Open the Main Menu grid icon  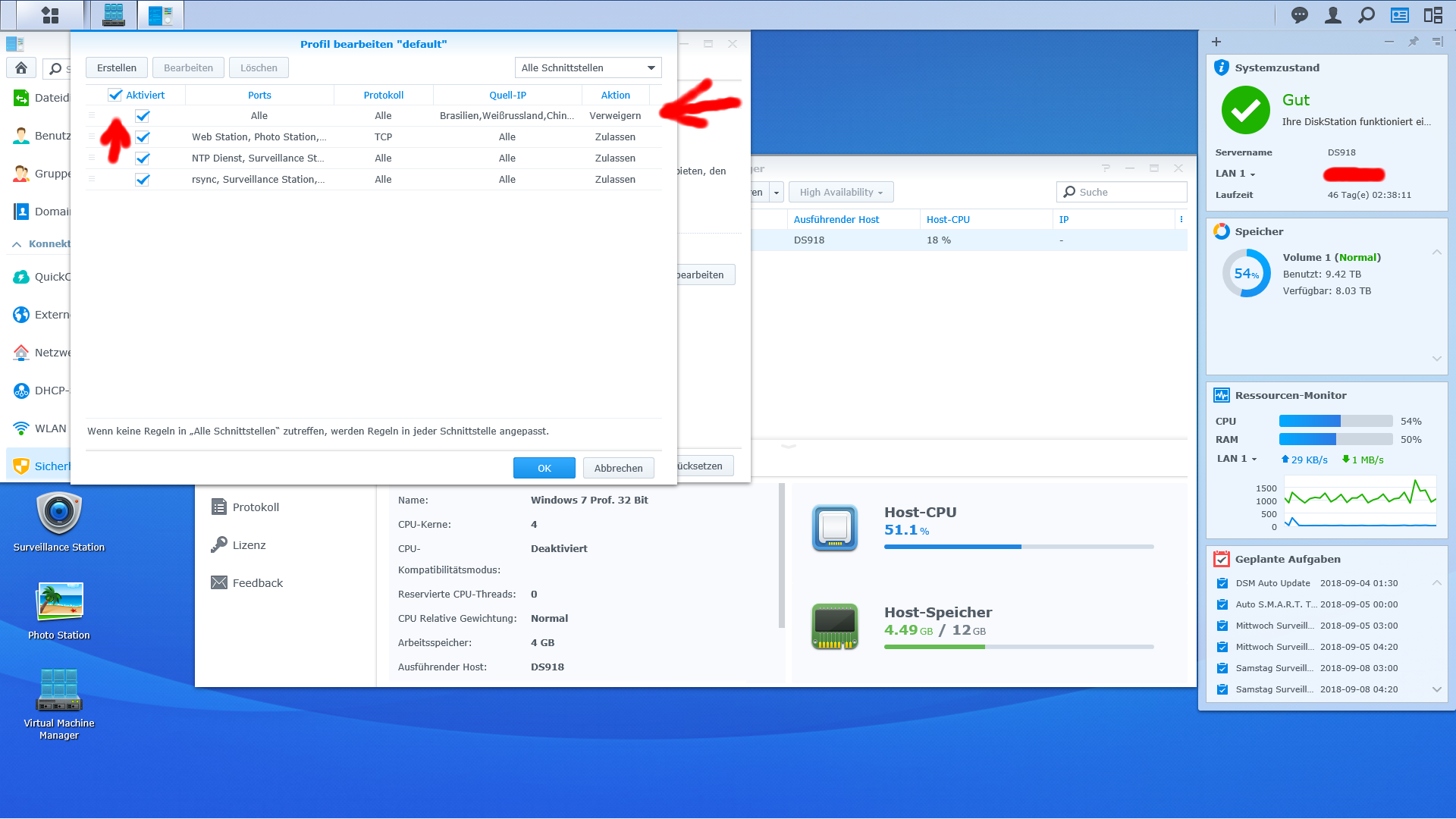pyautogui.click(x=50, y=15)
